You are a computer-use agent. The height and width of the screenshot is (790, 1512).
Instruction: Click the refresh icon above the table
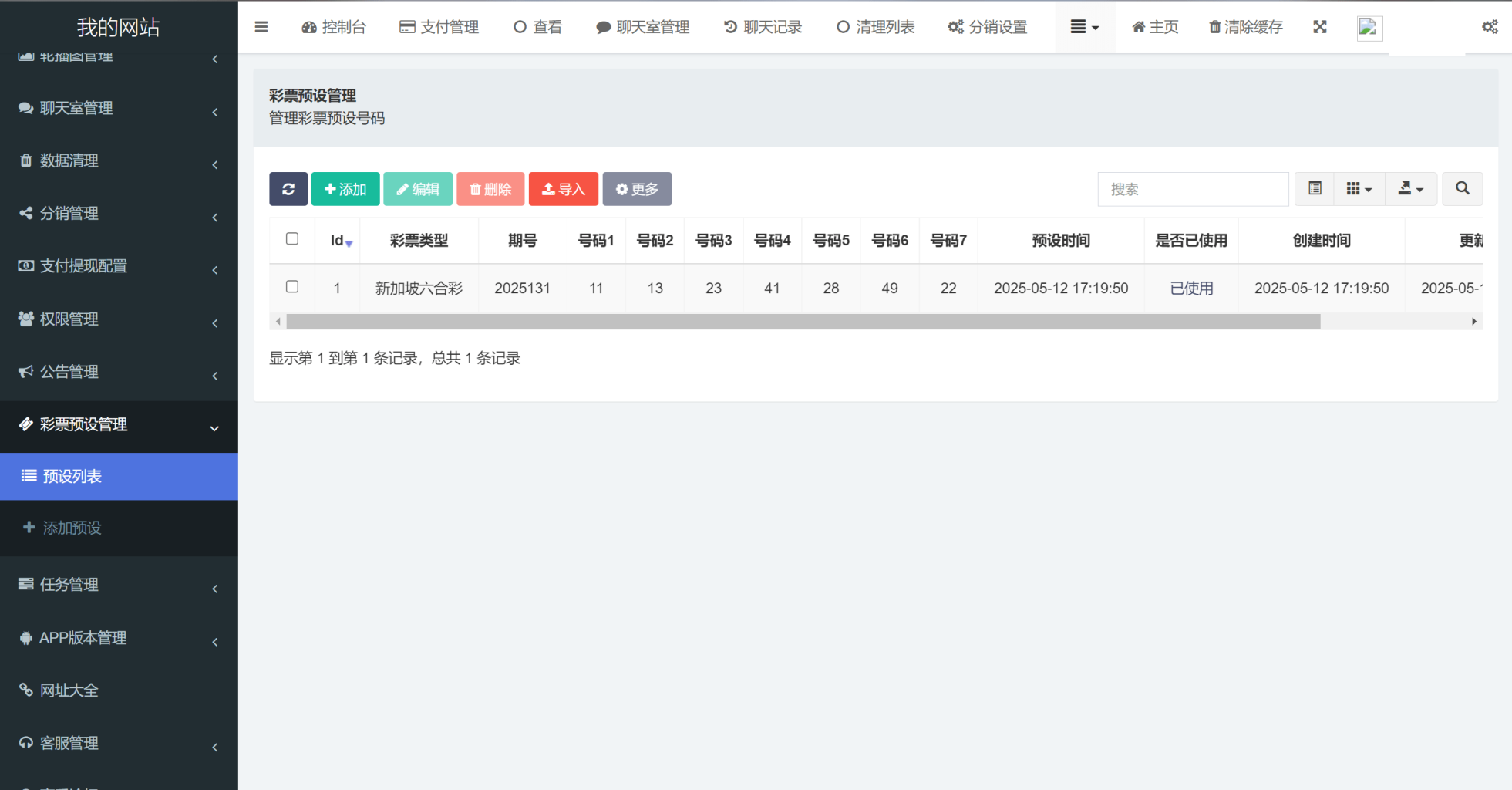pos(288,188)
